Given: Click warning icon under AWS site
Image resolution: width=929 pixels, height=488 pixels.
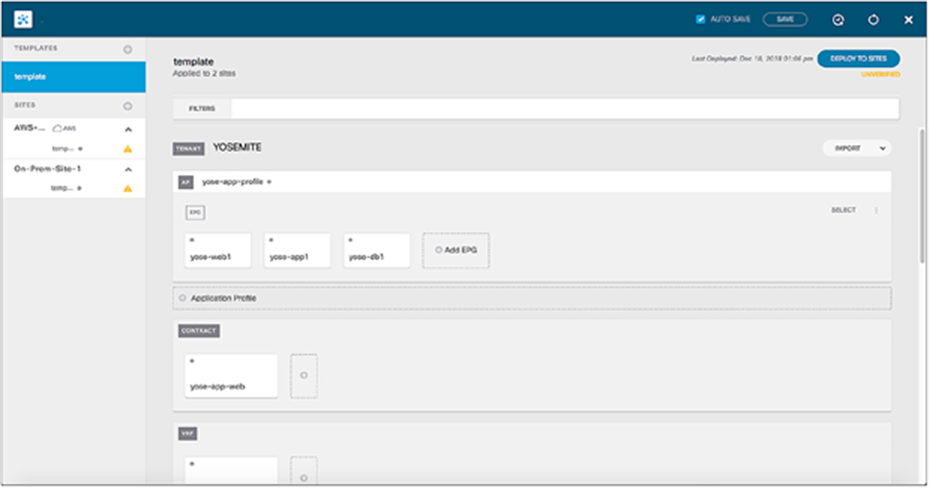Looking at the screenshot, I should click(127, 149).
